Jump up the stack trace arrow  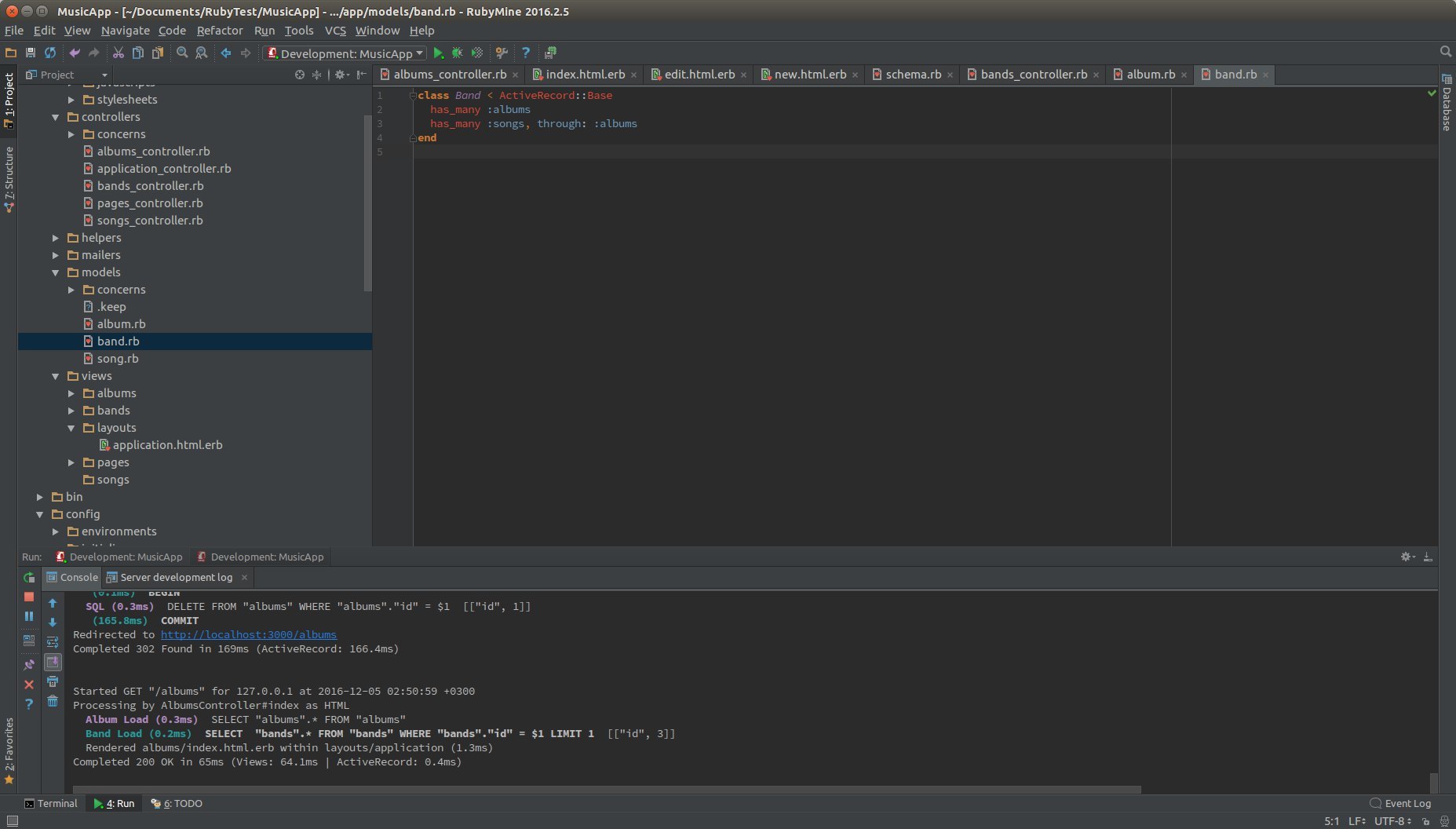click(53, 603)
